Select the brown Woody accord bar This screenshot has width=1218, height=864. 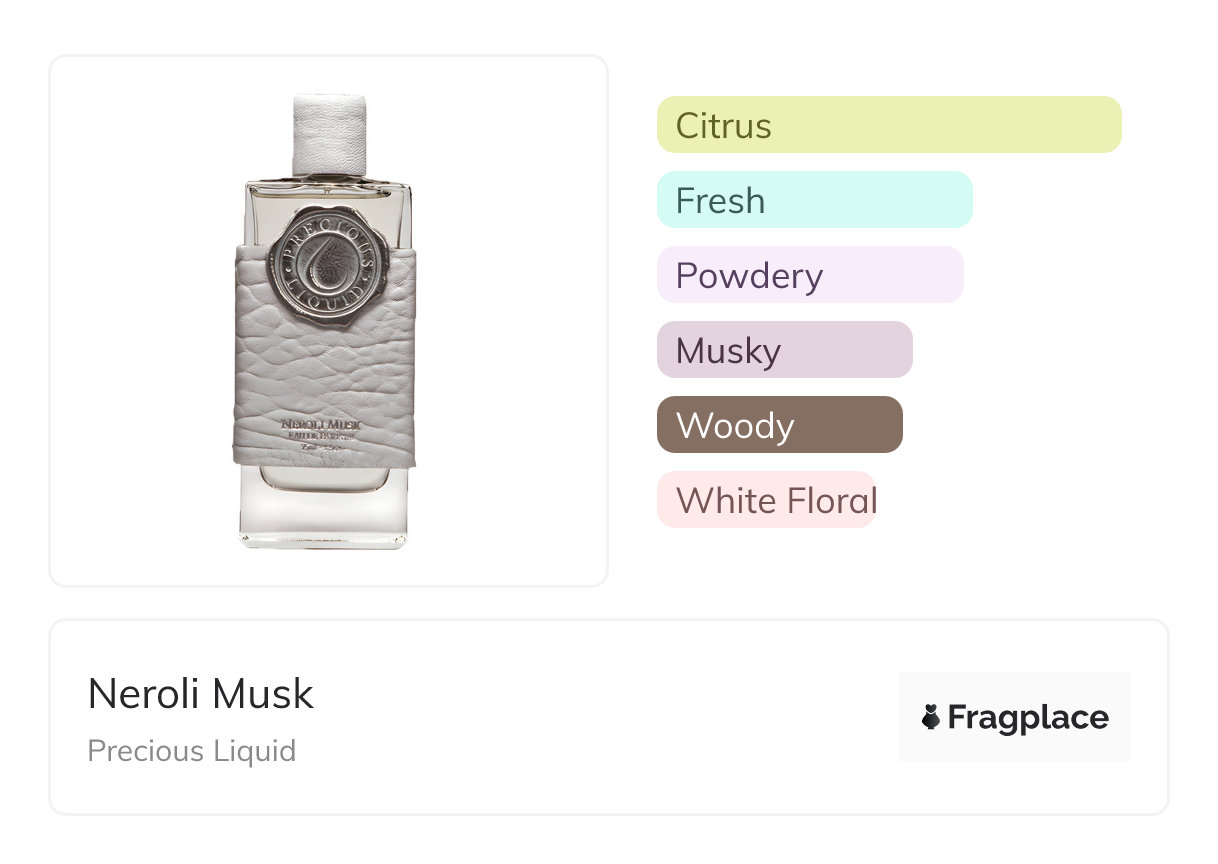[x=779, y=425]
